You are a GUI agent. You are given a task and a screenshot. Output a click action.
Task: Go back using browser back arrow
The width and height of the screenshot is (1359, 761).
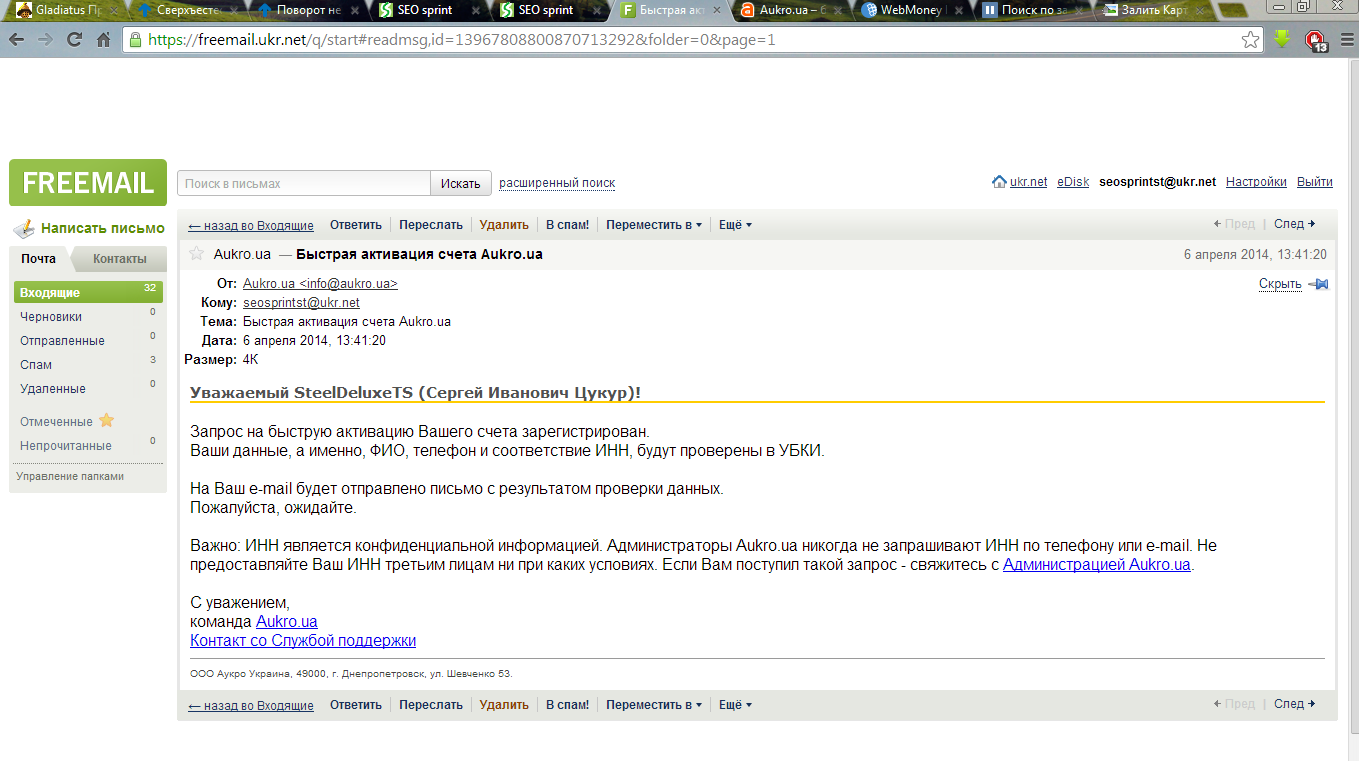coord(17,41)
